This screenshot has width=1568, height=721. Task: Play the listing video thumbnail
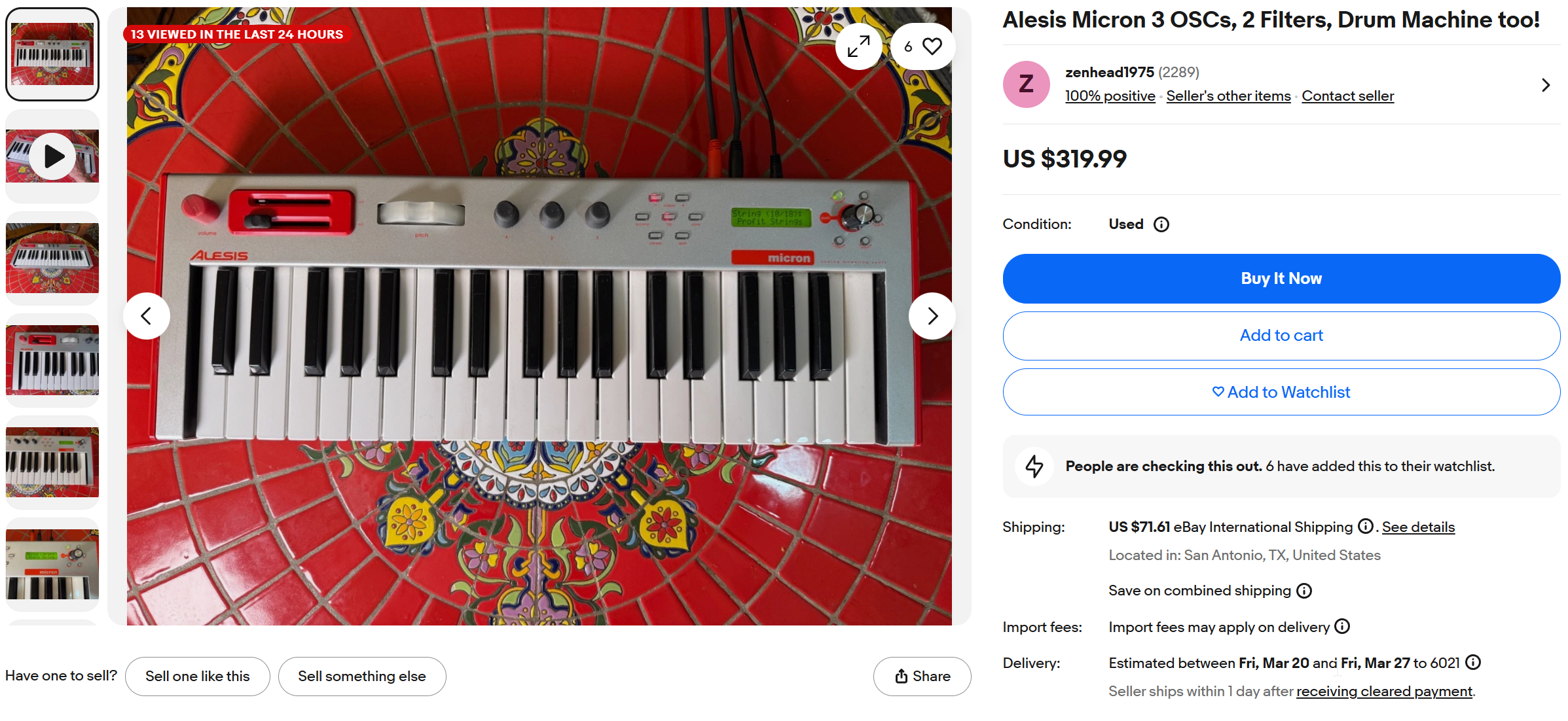click(52, 156)
